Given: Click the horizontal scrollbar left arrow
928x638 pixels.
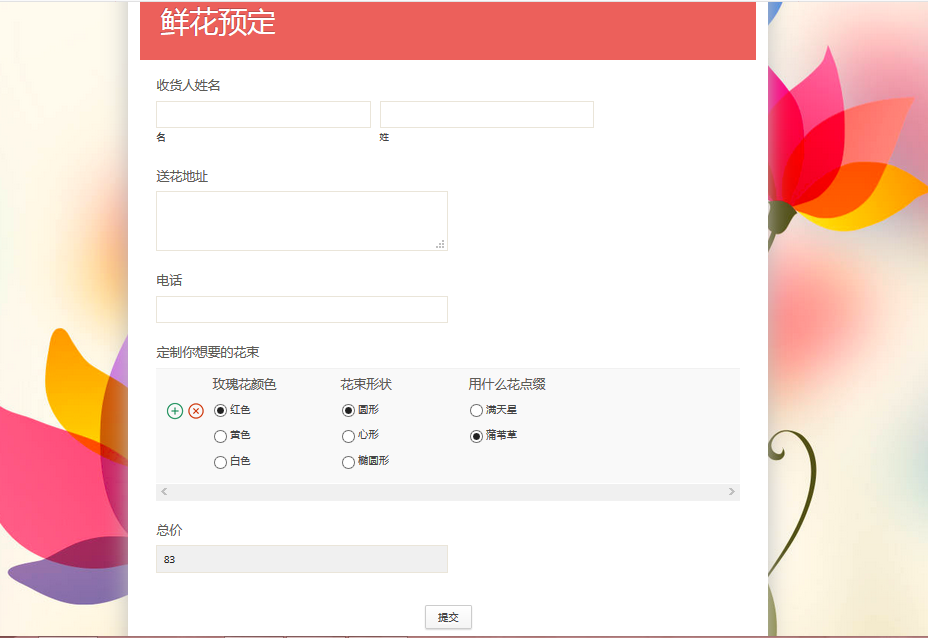Looking at the screenshot, I should click(x=164, y=491).
